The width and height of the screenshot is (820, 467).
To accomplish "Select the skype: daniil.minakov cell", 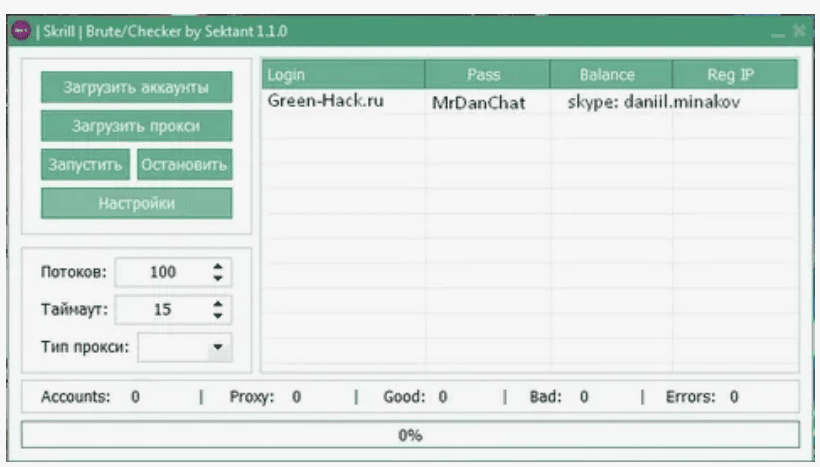I will tap(654, 102).
